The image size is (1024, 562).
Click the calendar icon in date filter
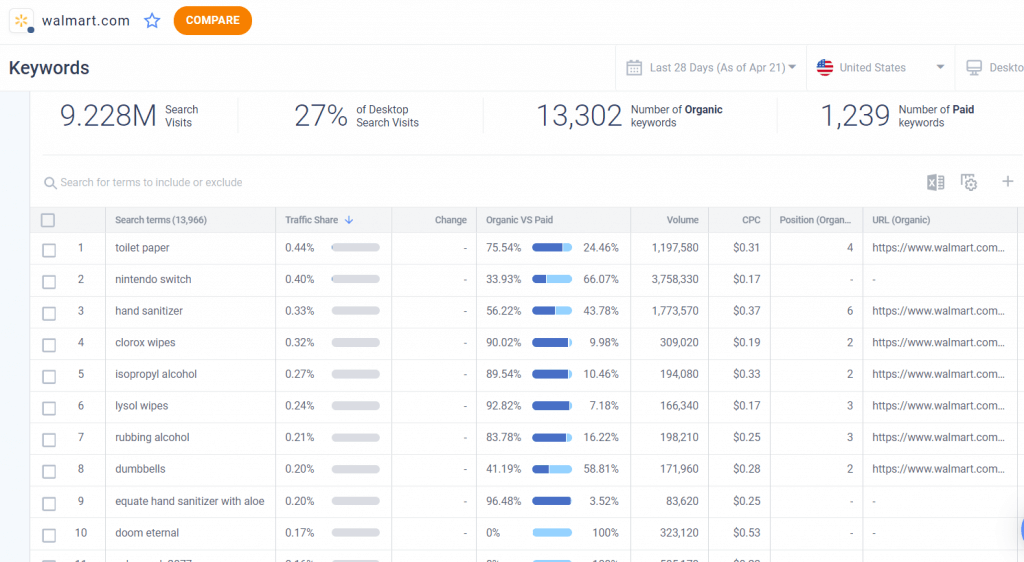(x=634, y=67)
